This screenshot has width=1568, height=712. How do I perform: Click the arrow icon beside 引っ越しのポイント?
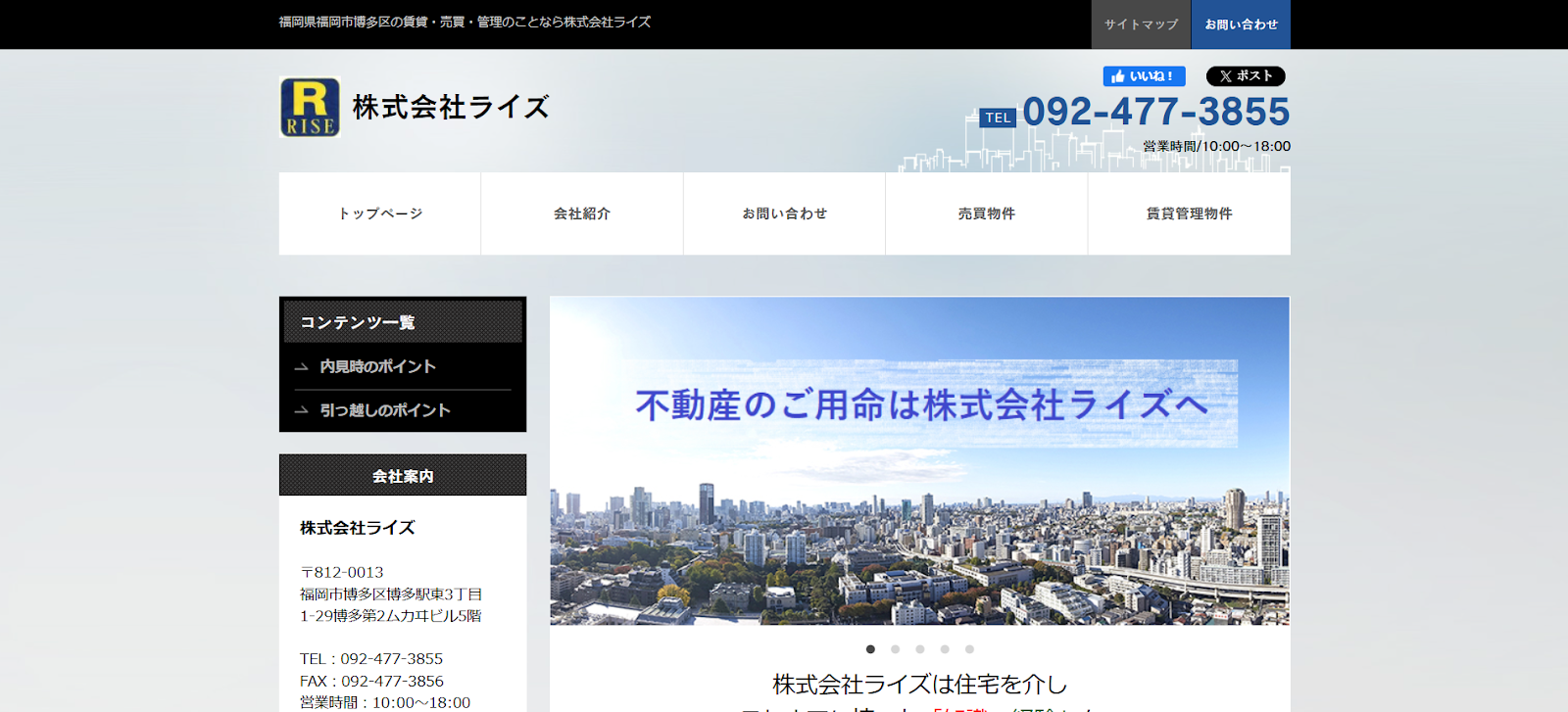(x=301, y=411)
